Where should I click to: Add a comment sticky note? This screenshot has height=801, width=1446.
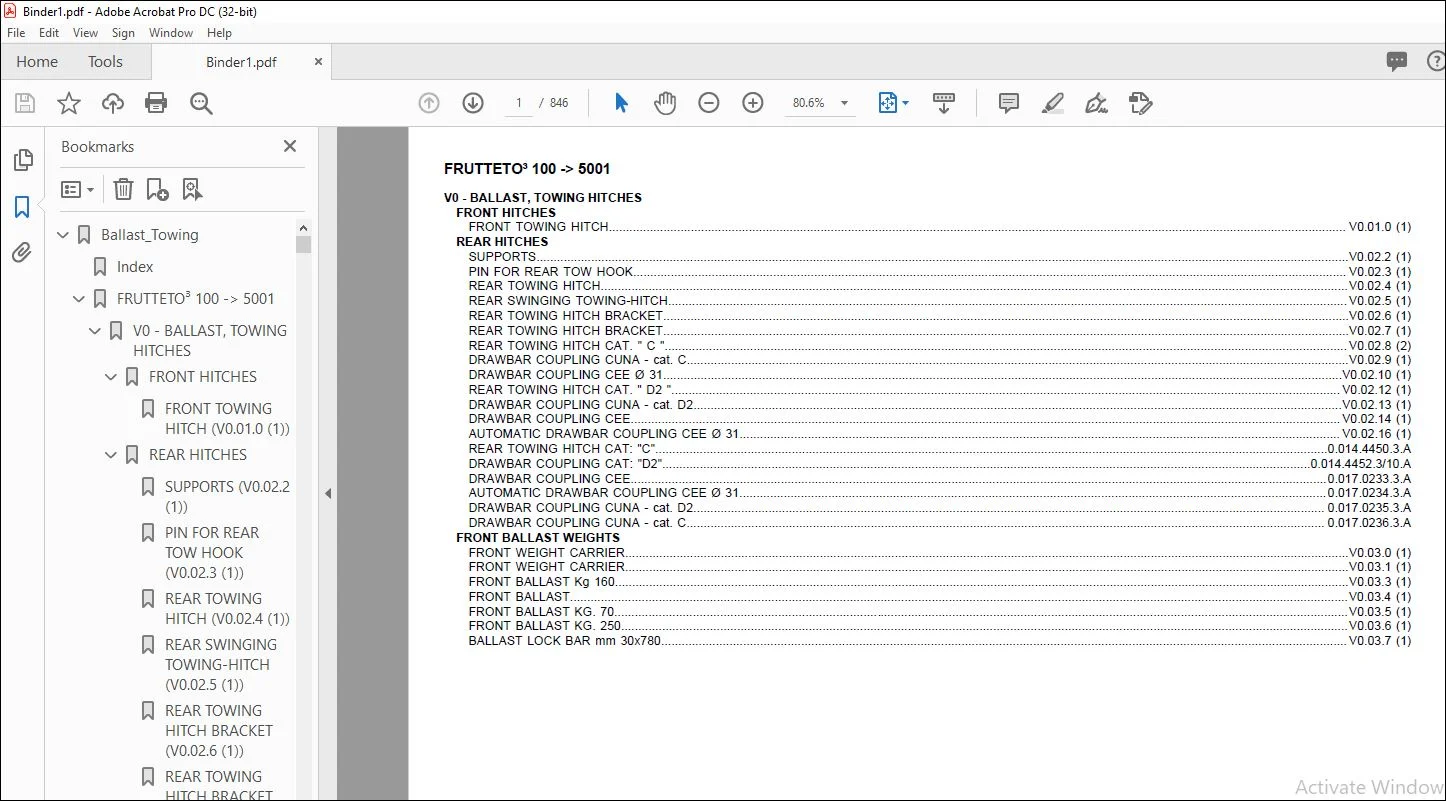(1009, 103)
